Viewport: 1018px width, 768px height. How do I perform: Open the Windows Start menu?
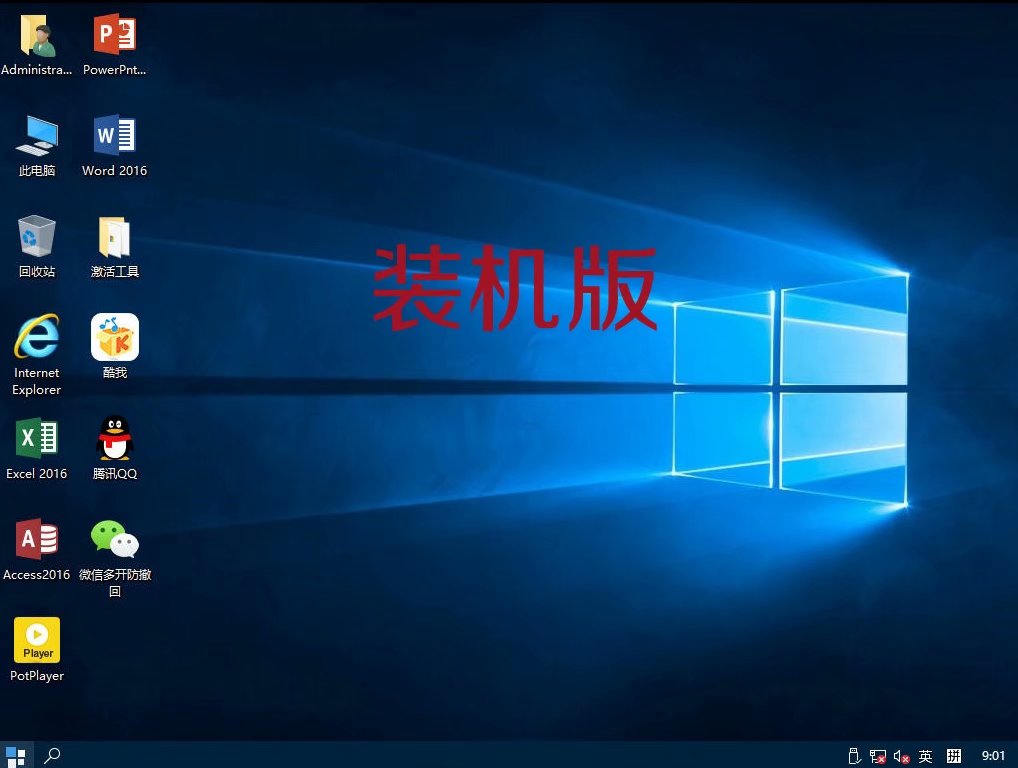coord(16,756)
